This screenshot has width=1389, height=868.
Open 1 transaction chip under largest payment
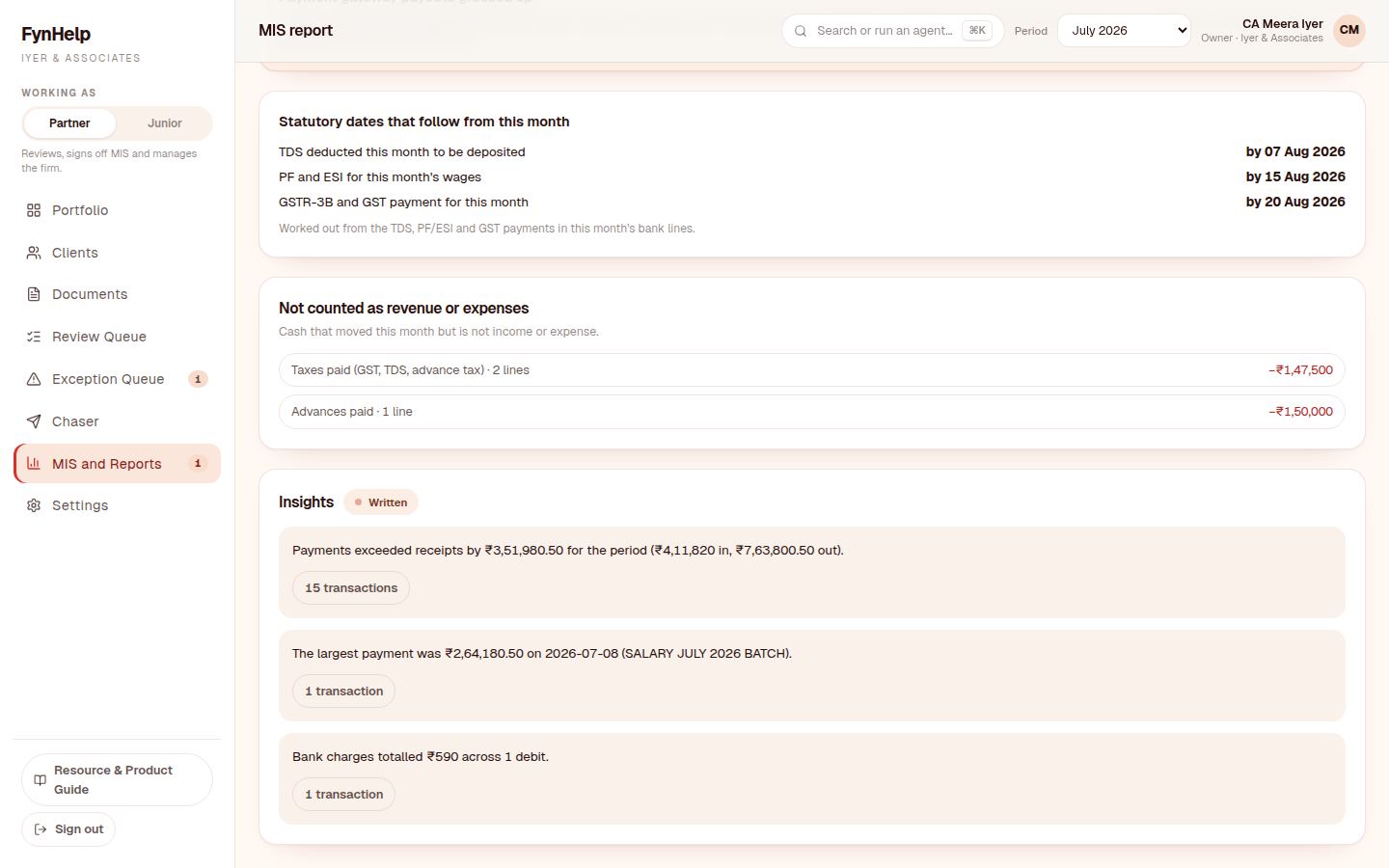click(343, 692)
